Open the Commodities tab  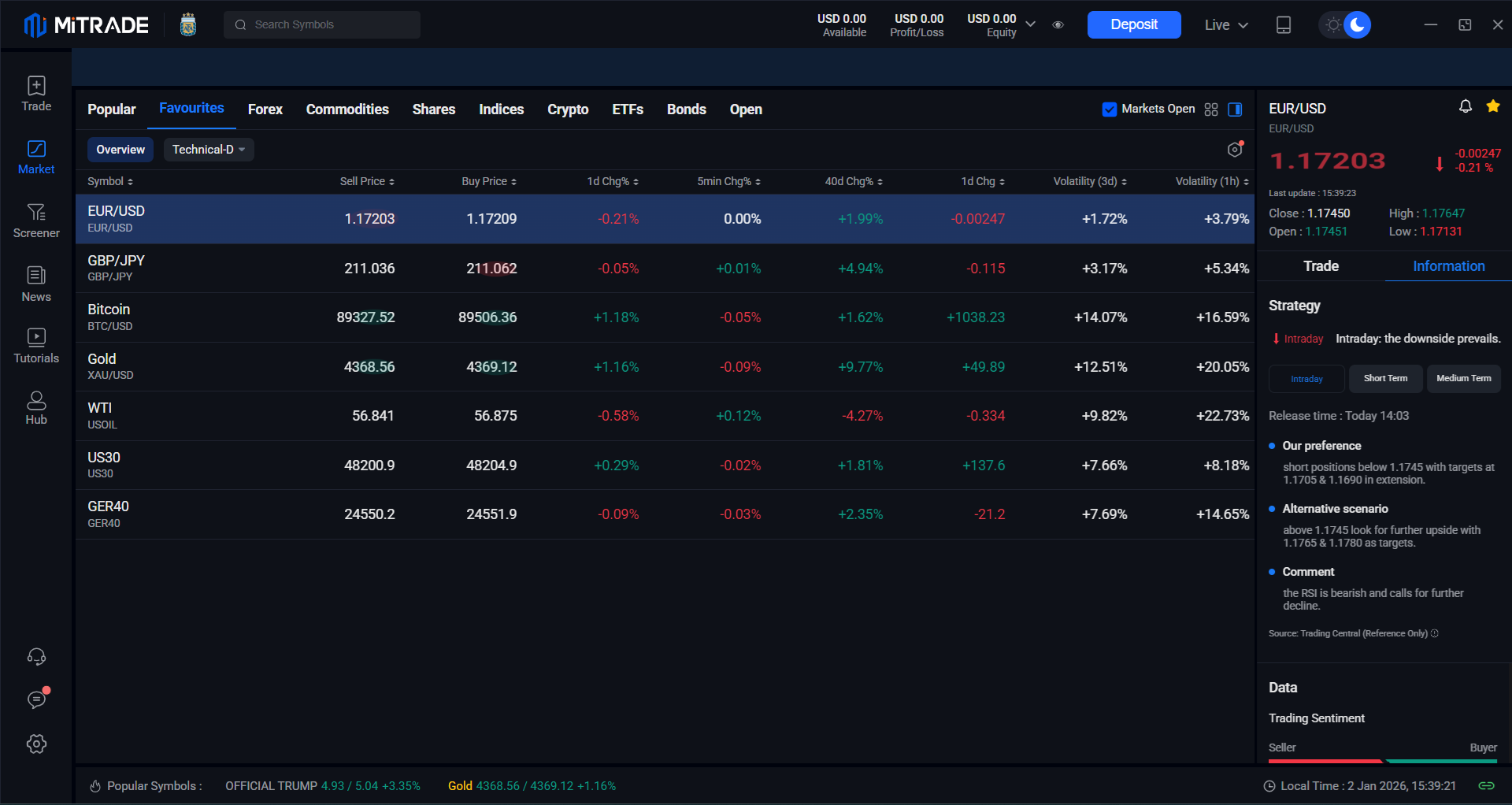tap(347, 109)
